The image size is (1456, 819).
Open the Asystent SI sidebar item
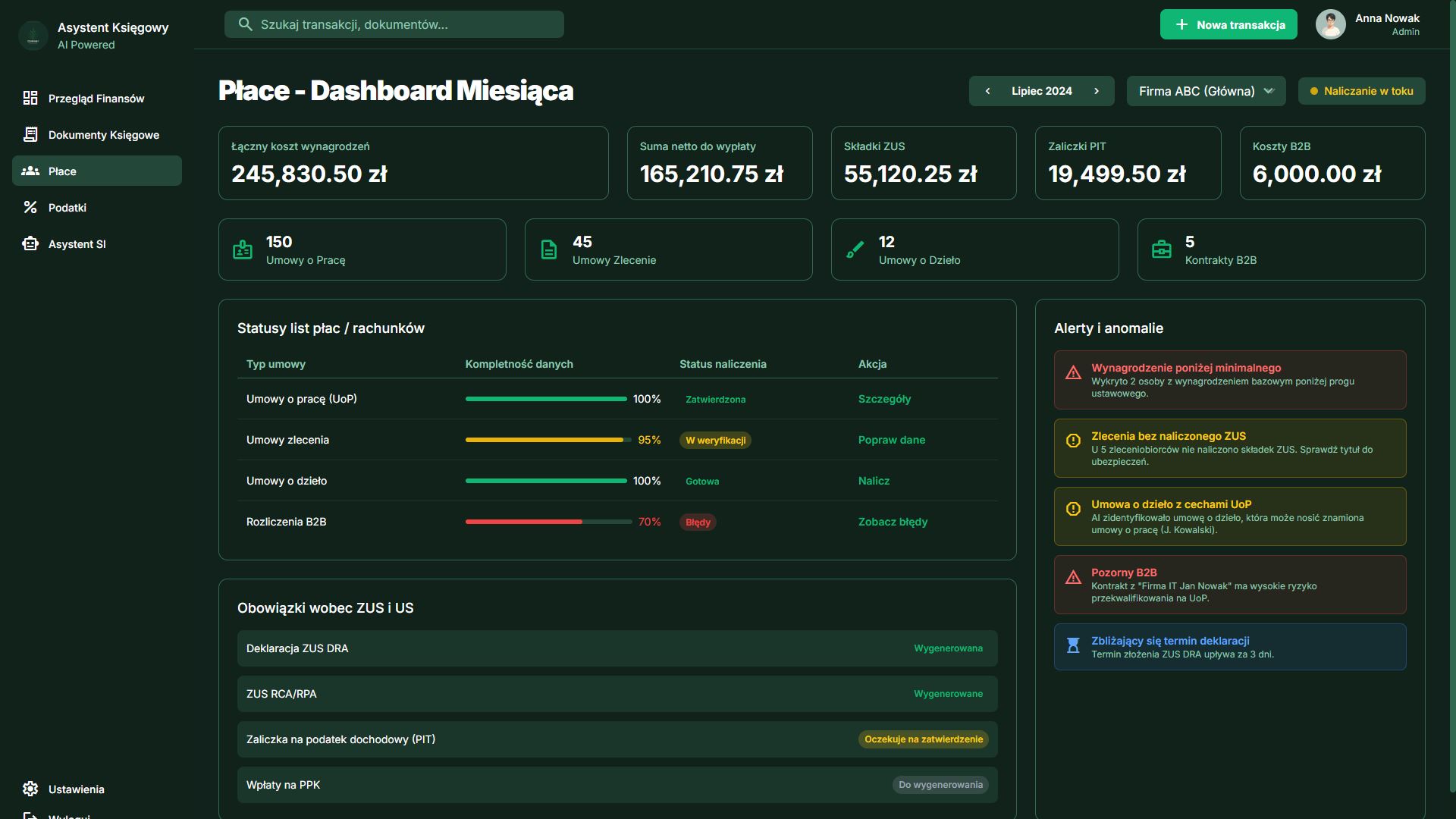tap(77, 244)
